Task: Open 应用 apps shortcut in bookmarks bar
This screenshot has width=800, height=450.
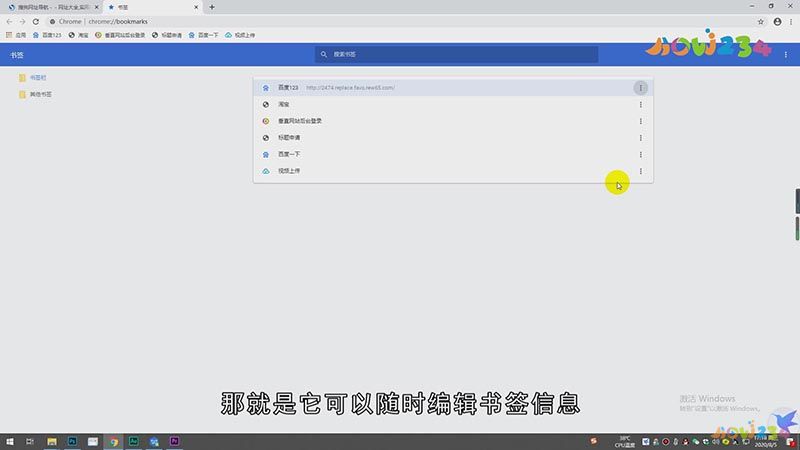Action: pyautogui.click(x=16, y=35)
